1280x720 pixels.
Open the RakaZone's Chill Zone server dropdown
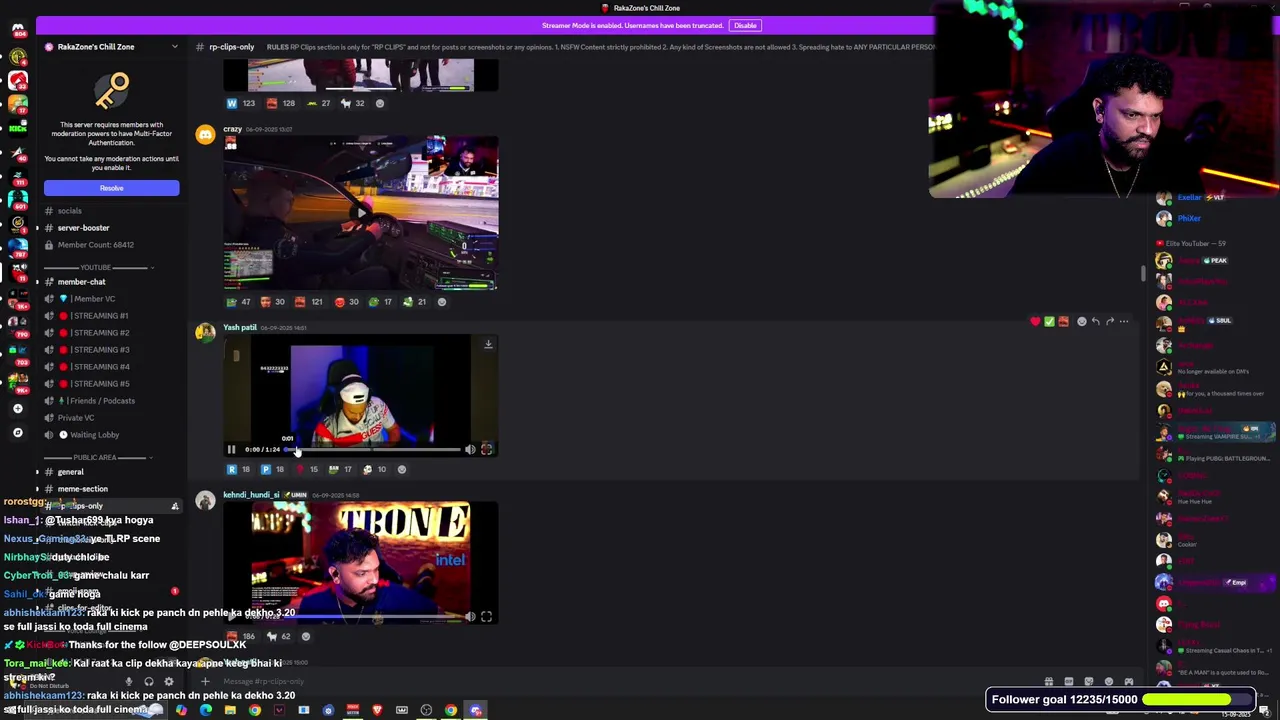pyautogui.click(x=174, y=47)
